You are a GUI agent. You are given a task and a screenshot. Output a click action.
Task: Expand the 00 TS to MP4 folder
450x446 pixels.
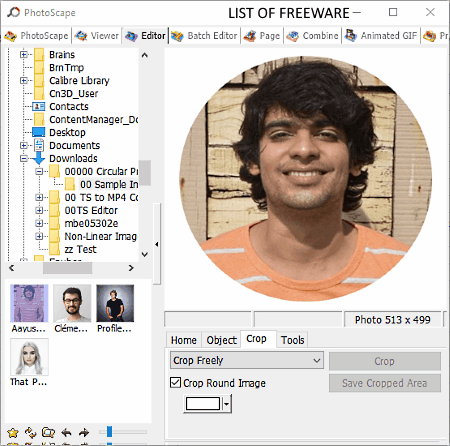pyautogui.click(x=39, y=197)
